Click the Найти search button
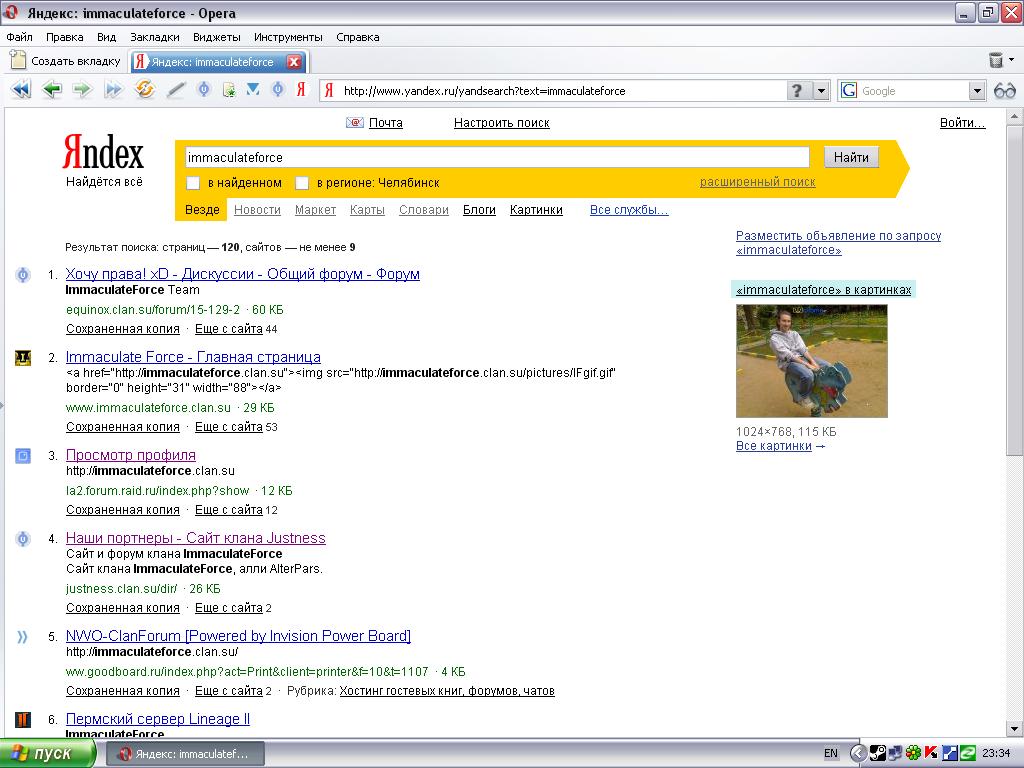The width and height of the screenshot is (1024, 768). click(851, 157)
